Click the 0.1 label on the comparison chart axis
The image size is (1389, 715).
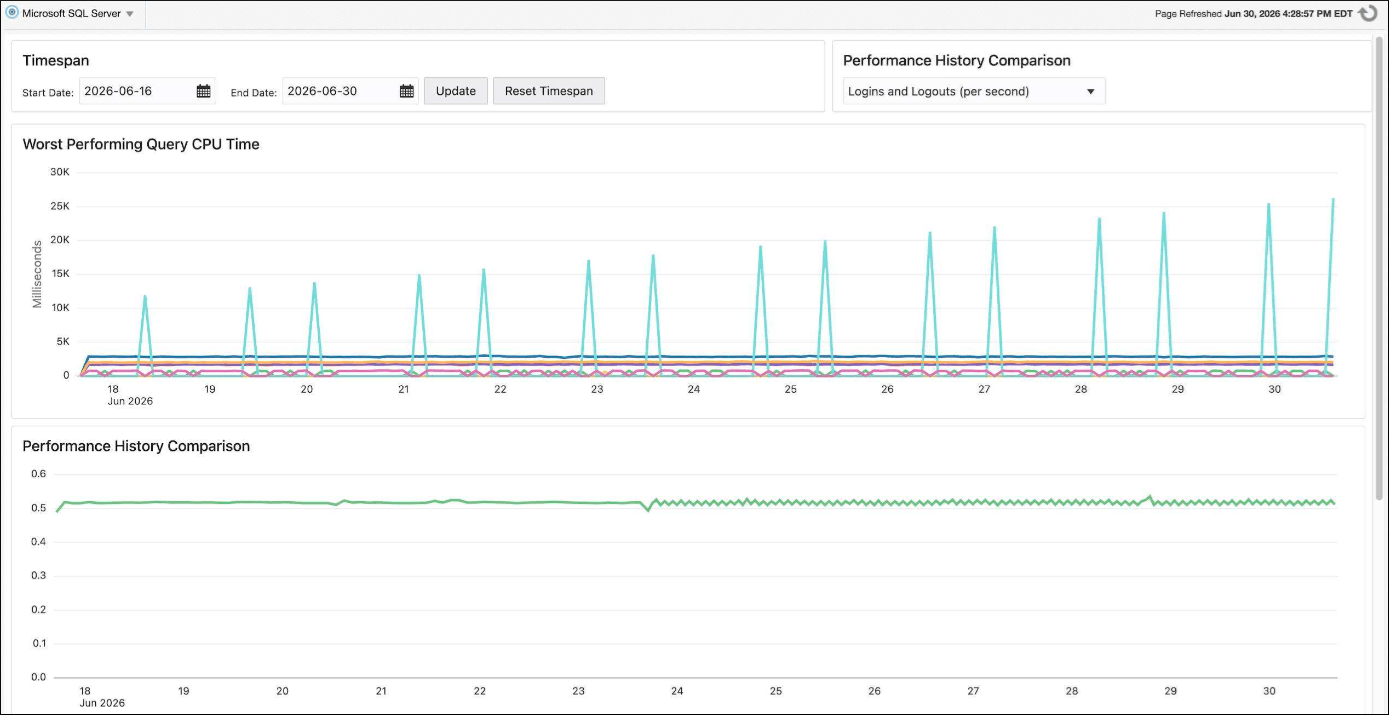click(38, 644)
